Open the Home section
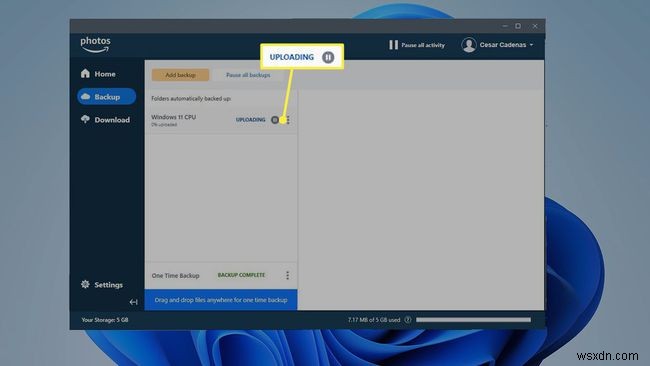650x366 pixels. click(x=98, y=74)
